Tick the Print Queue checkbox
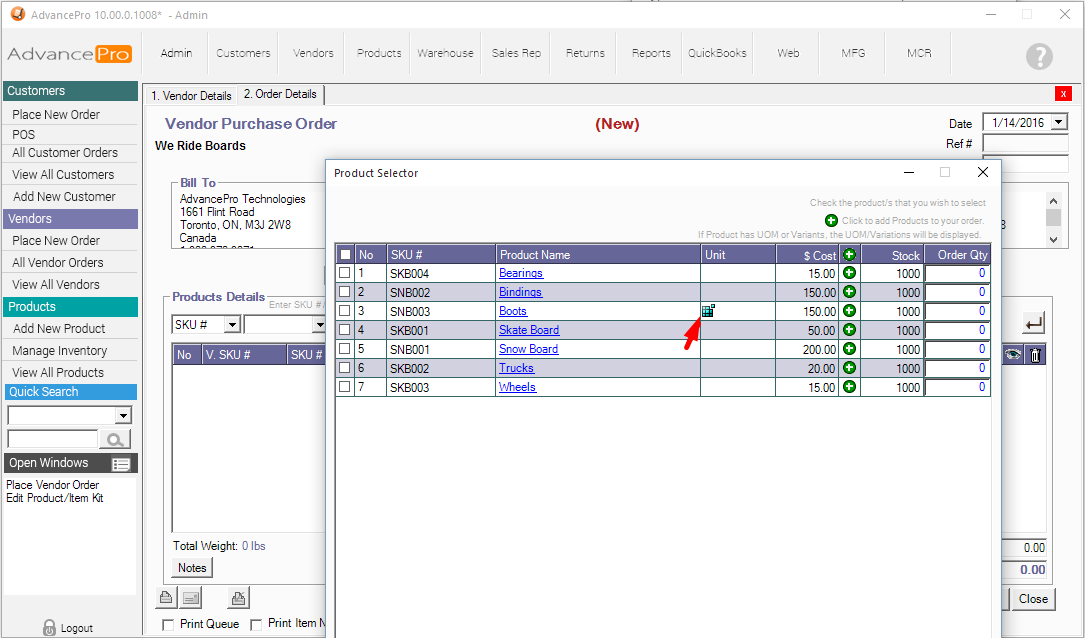The image size is (1085, 638). tap(169, 624)
